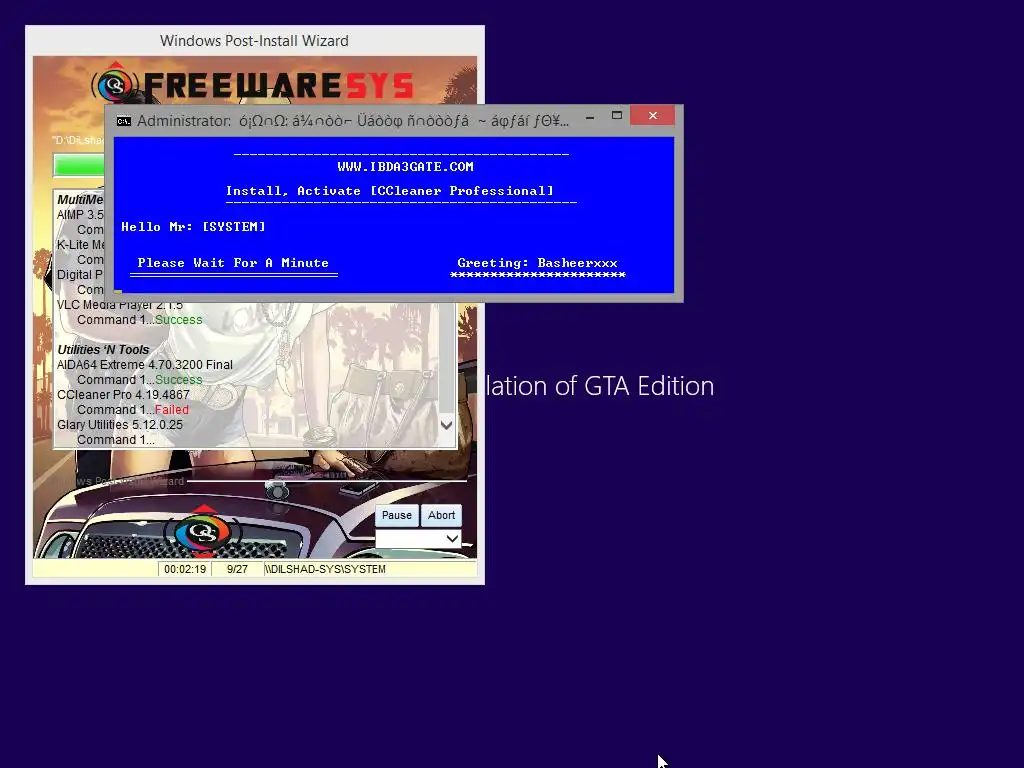Click 'Hello Mr: [SYSTEM]' console line

pyautogui.click(x=193, y=227)
